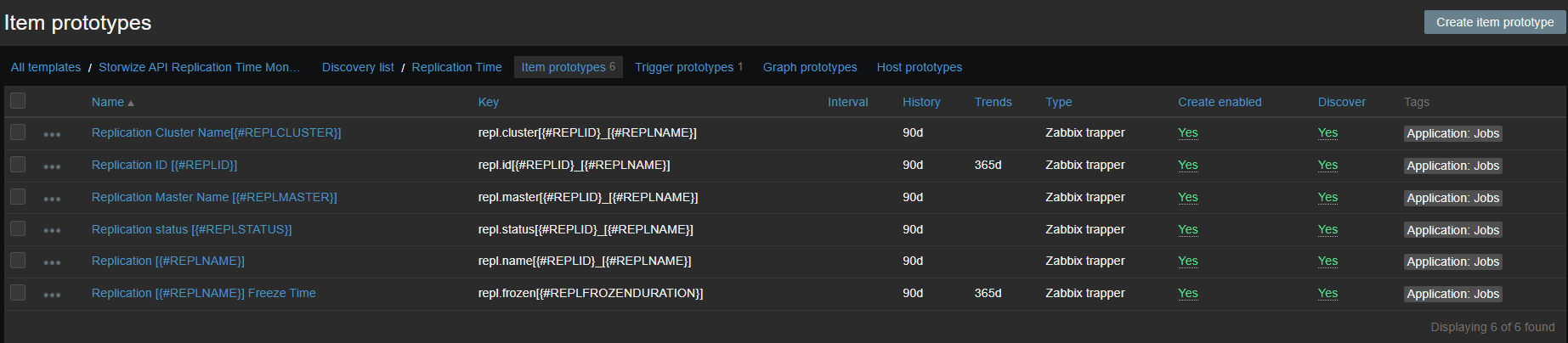Switch to Trigger prototypes tab
Image resolution: width=1568 pixels, height=343 pixels.
(x=684, y=67)
